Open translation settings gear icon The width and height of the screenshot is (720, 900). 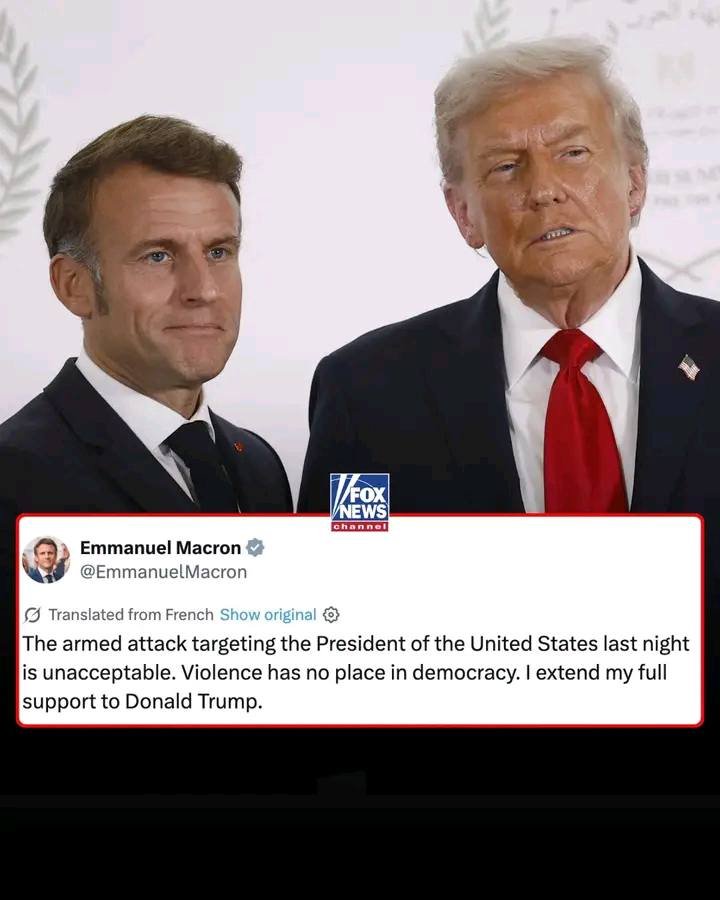[x=331, y=615]
